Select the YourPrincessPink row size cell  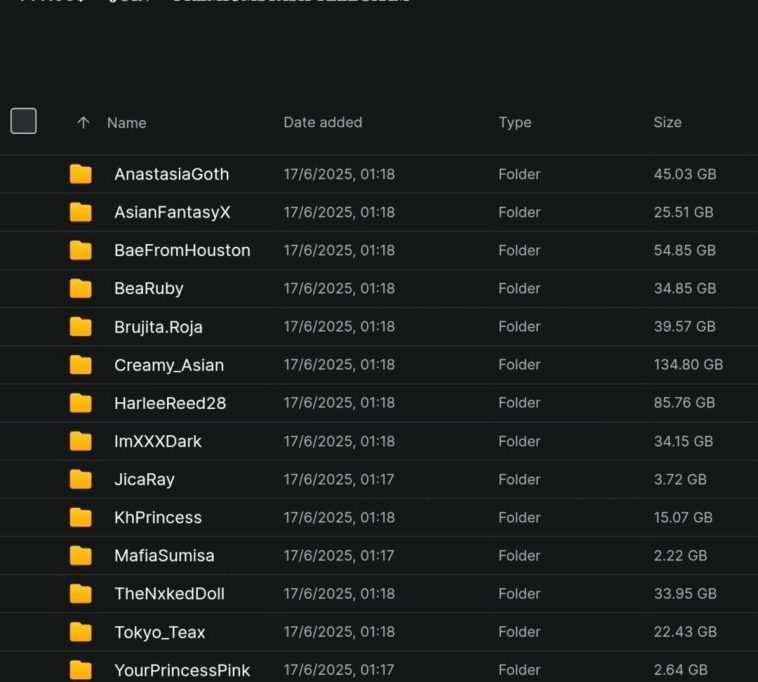pos(680,670)
